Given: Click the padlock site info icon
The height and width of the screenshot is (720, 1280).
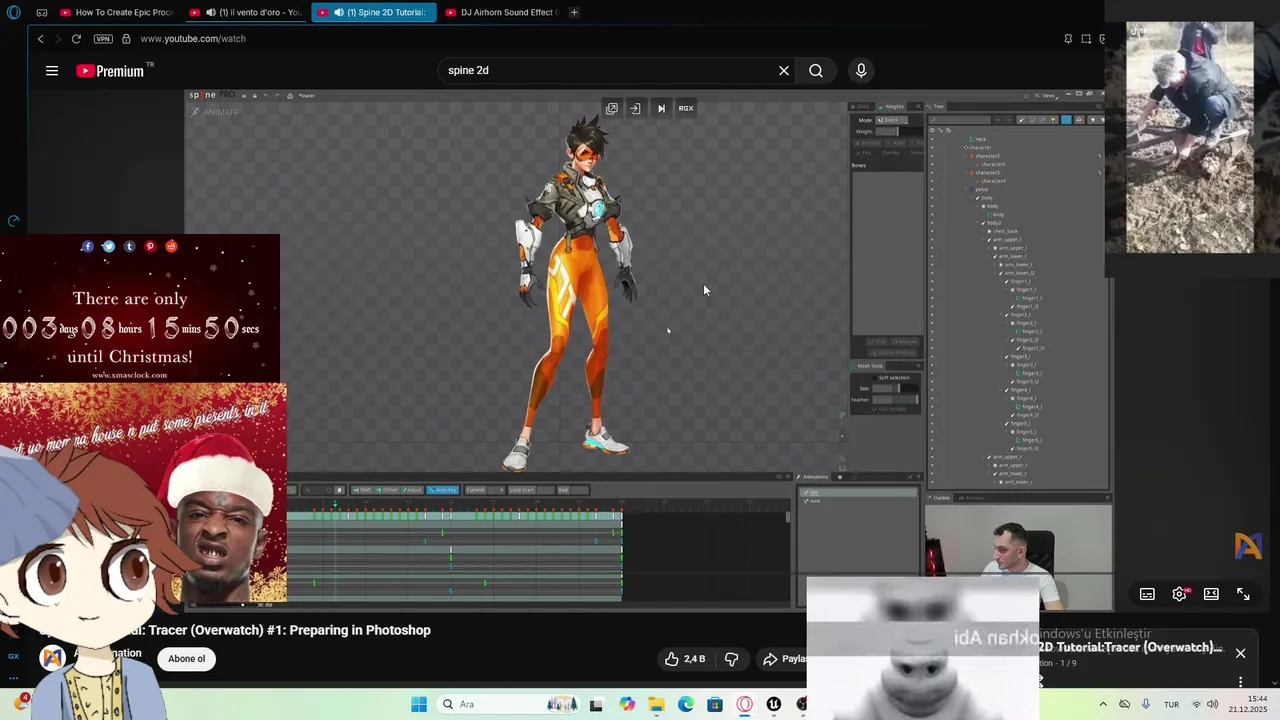Looking at the screenshot, I should point(126,38).
